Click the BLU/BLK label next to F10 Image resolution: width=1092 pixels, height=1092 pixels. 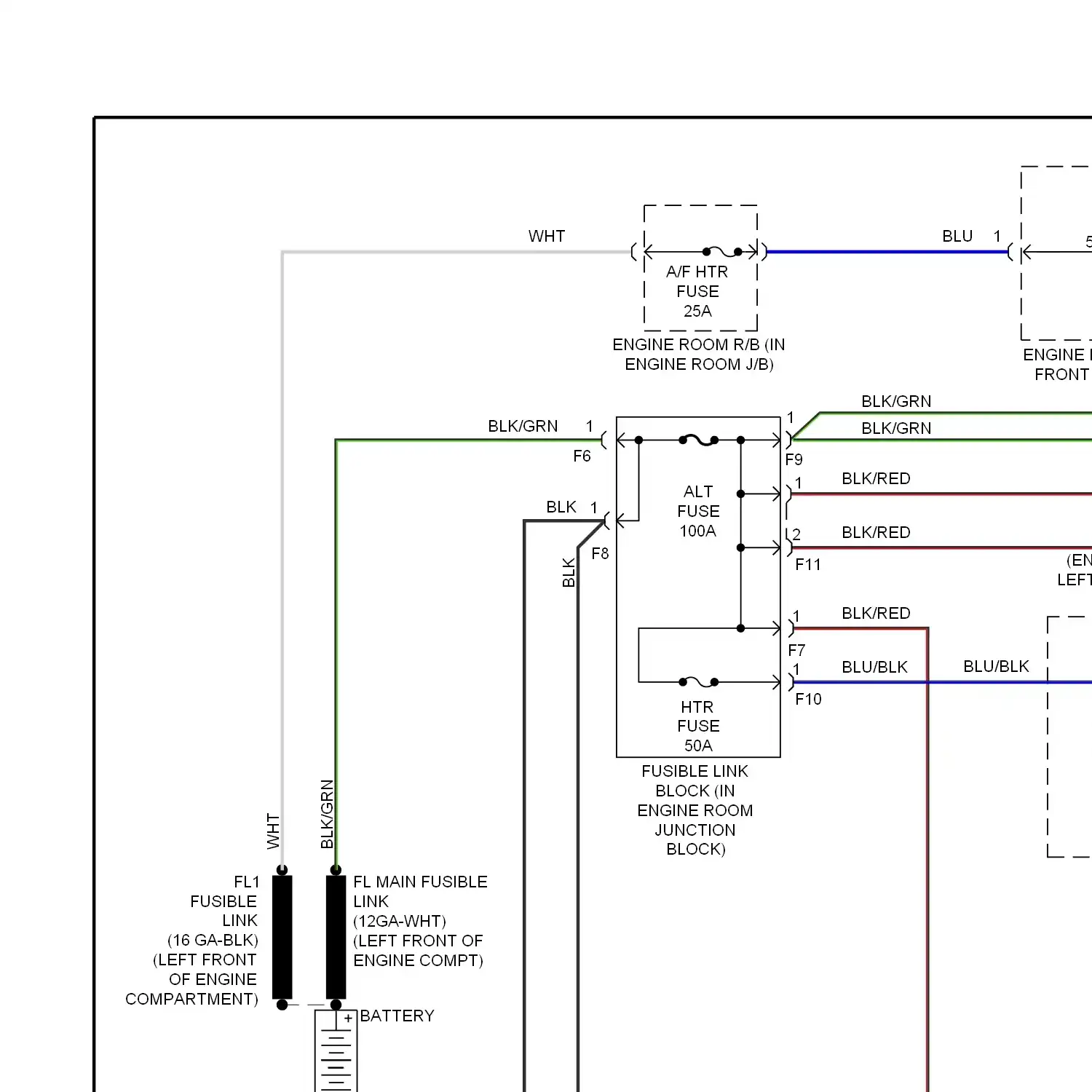pyautogui.click(x=874, y=667)
